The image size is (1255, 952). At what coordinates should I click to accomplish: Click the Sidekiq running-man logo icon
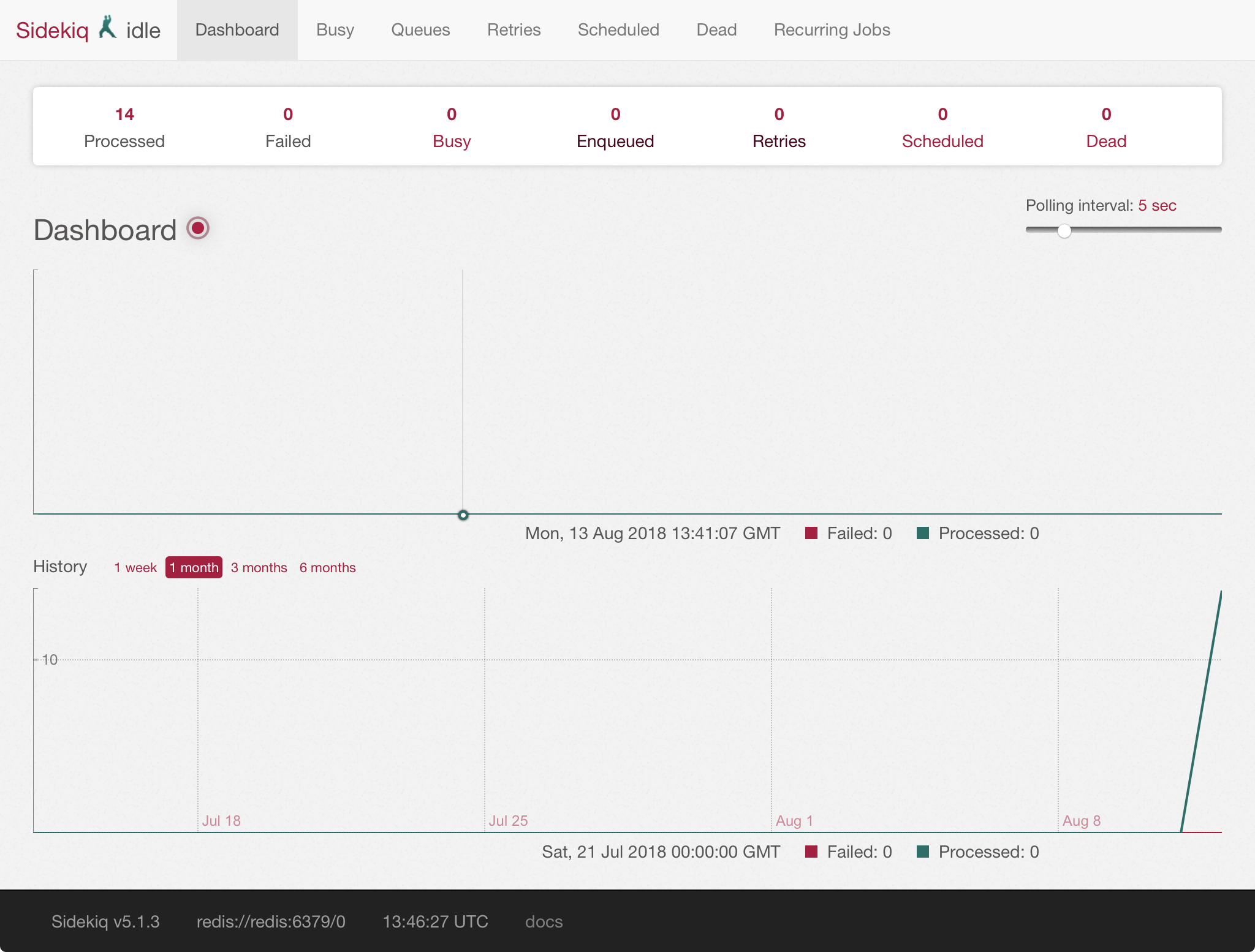[x=108, y=28]
